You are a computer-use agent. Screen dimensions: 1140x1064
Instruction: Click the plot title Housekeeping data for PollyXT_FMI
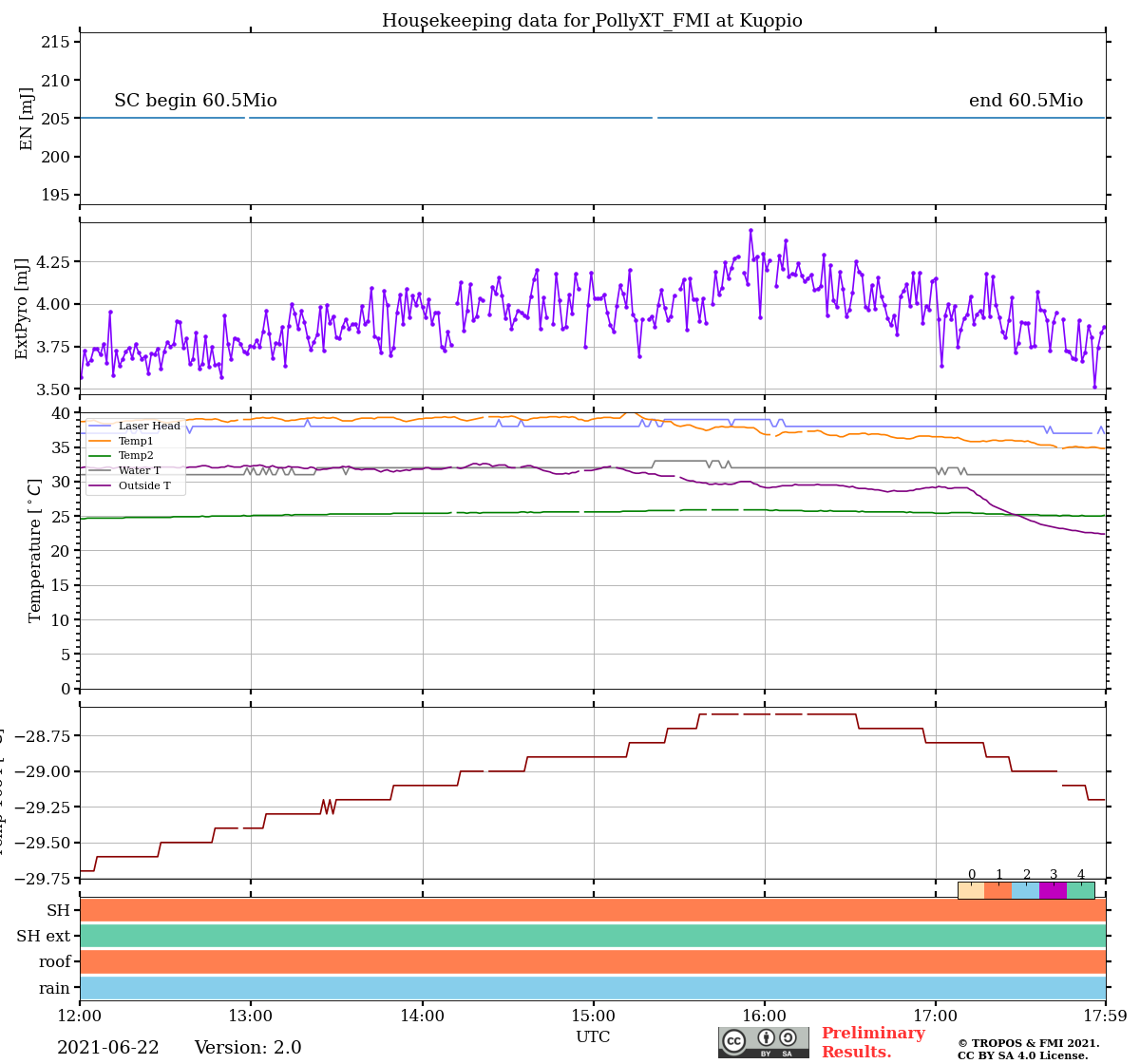click(x=592, y=21)
